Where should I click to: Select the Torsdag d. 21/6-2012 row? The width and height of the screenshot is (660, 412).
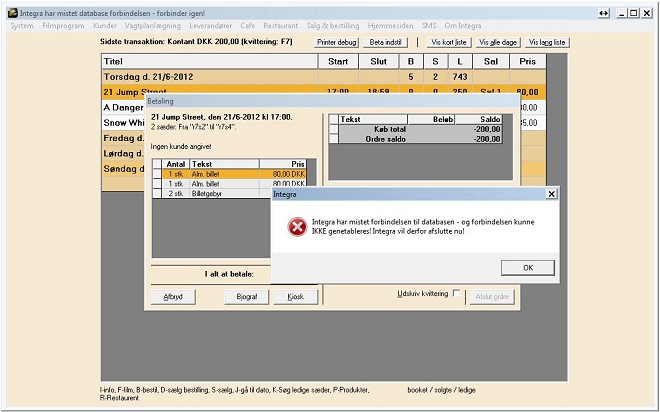[x=324, y=77]
